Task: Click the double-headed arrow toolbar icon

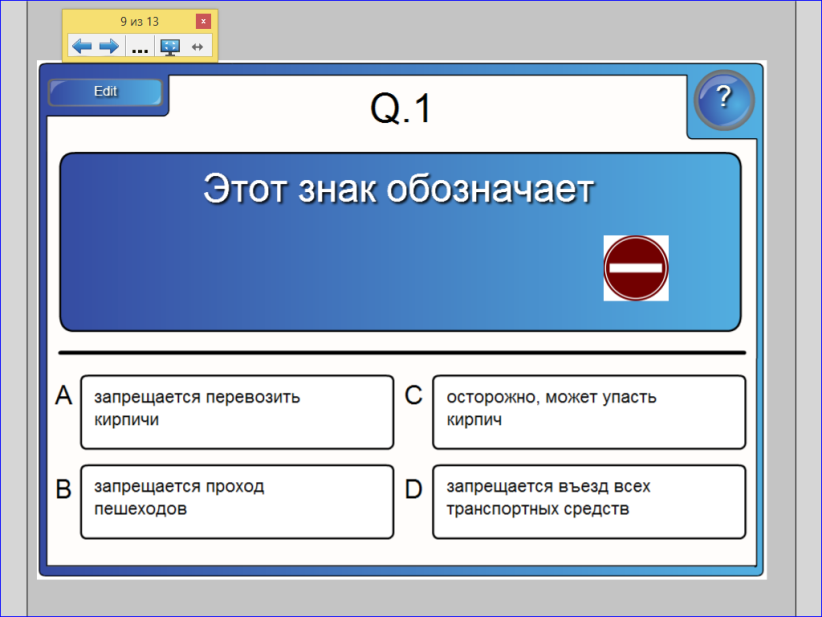Action: click(197, 47)
